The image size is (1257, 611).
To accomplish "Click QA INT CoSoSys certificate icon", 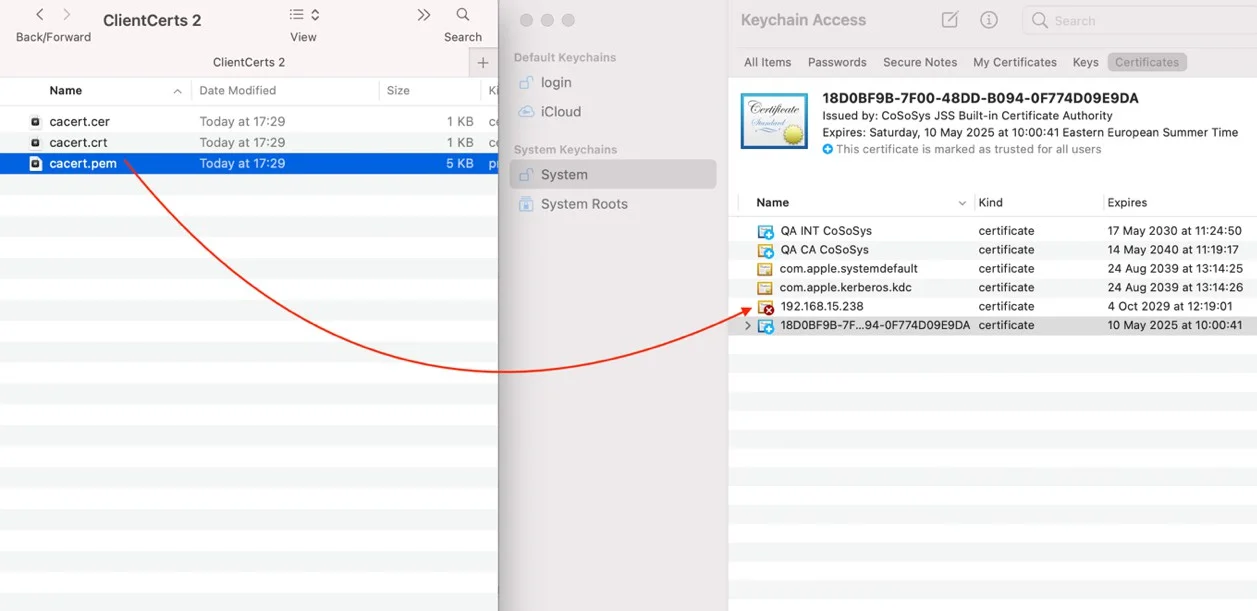I will pyautogui.click(x=766, y=231).
